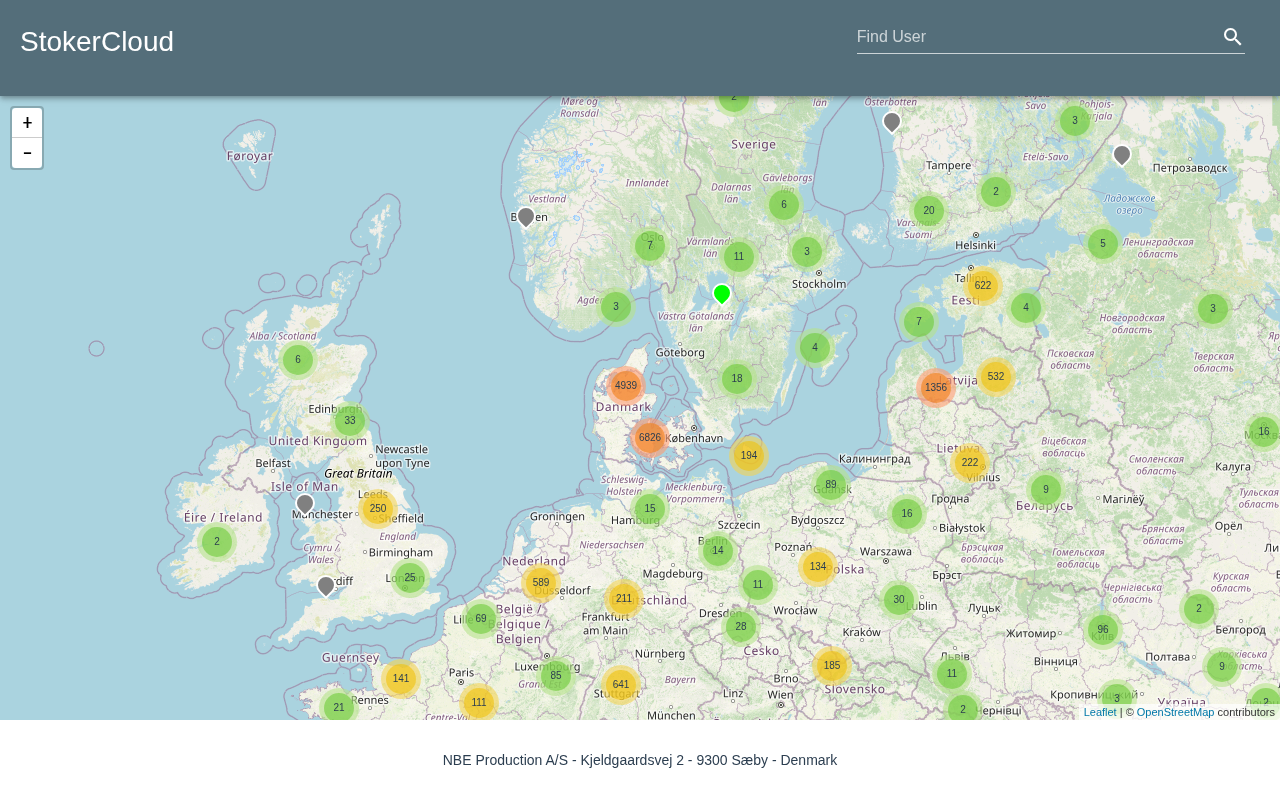The width and height of the screenshot is (1280, 800).
Task: Open the 641 cluster near Stuttgart
Action: pos(621,685)
